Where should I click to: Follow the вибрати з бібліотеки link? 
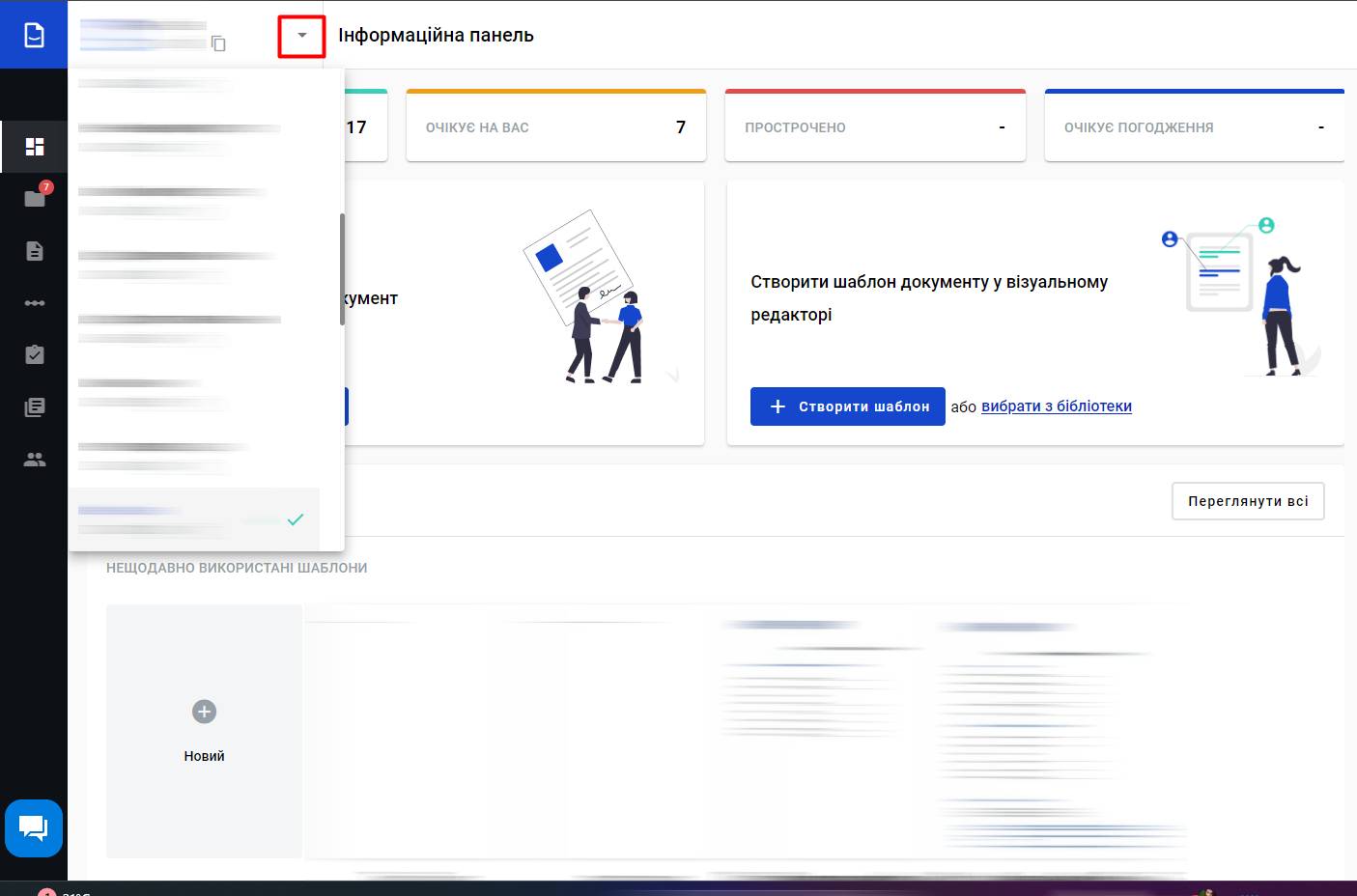1056,406
